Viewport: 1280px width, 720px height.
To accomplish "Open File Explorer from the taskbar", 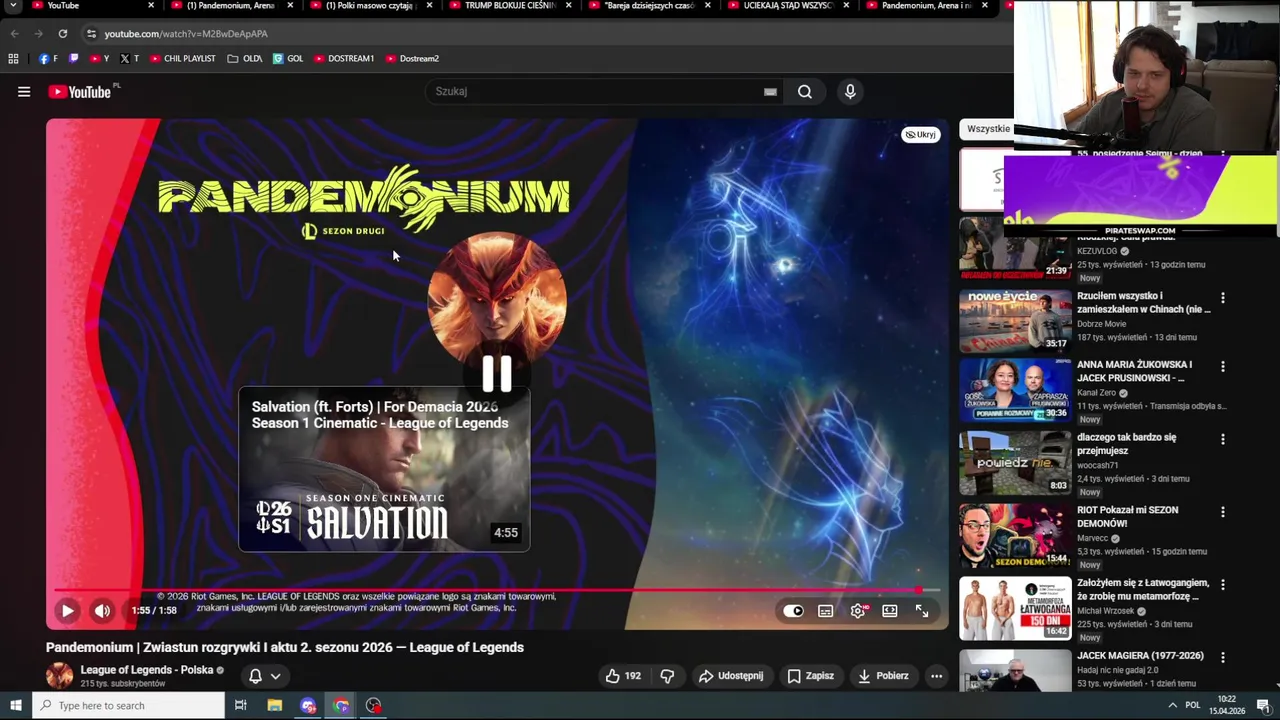I will [x=275, y=706].
